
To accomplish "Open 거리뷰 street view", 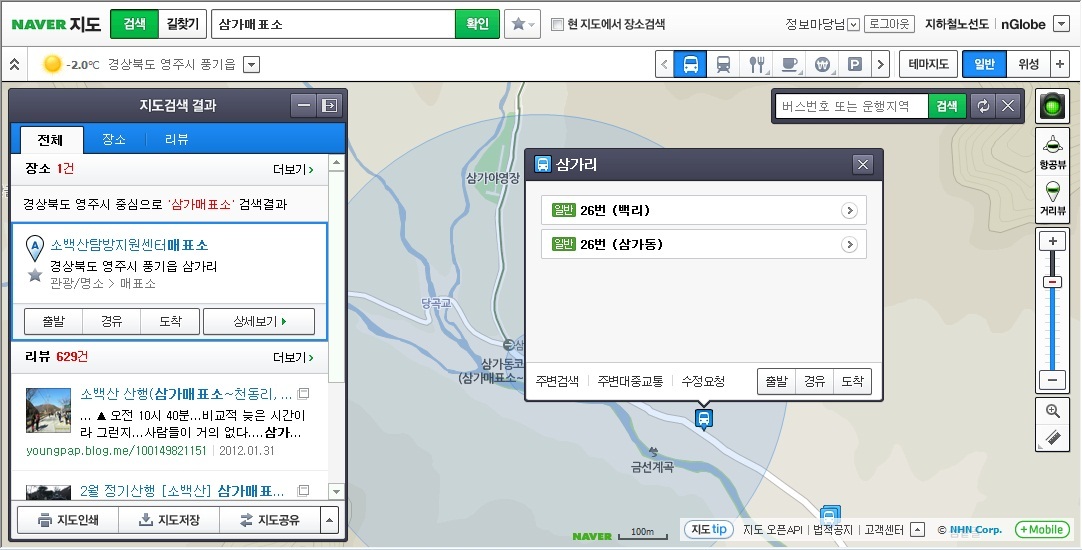I will pos(1052,198).
